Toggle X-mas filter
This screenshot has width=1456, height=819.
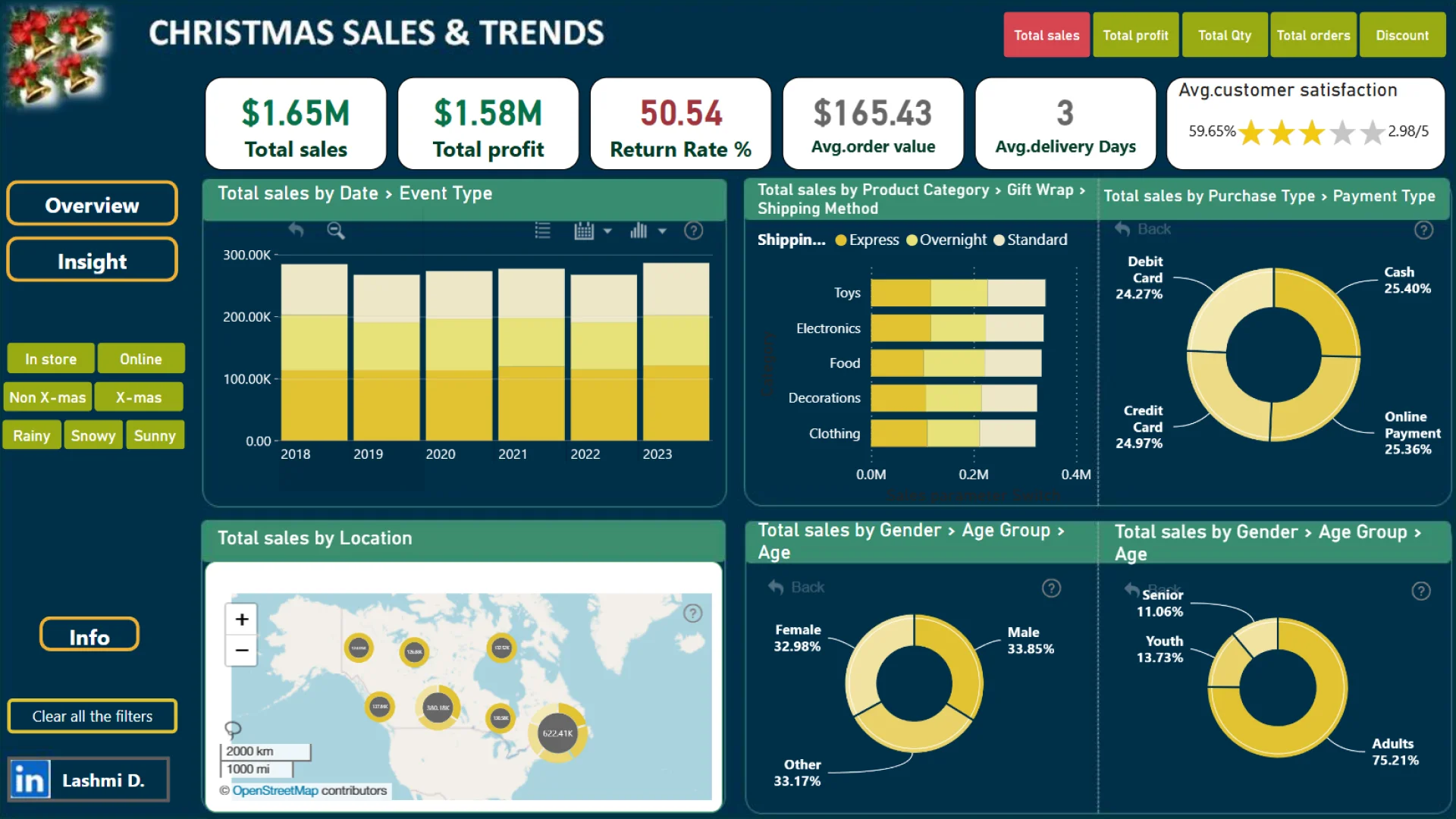point(139,397)
